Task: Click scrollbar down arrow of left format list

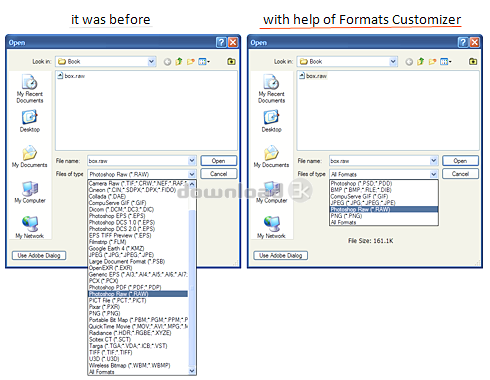Action: point(192,371)
